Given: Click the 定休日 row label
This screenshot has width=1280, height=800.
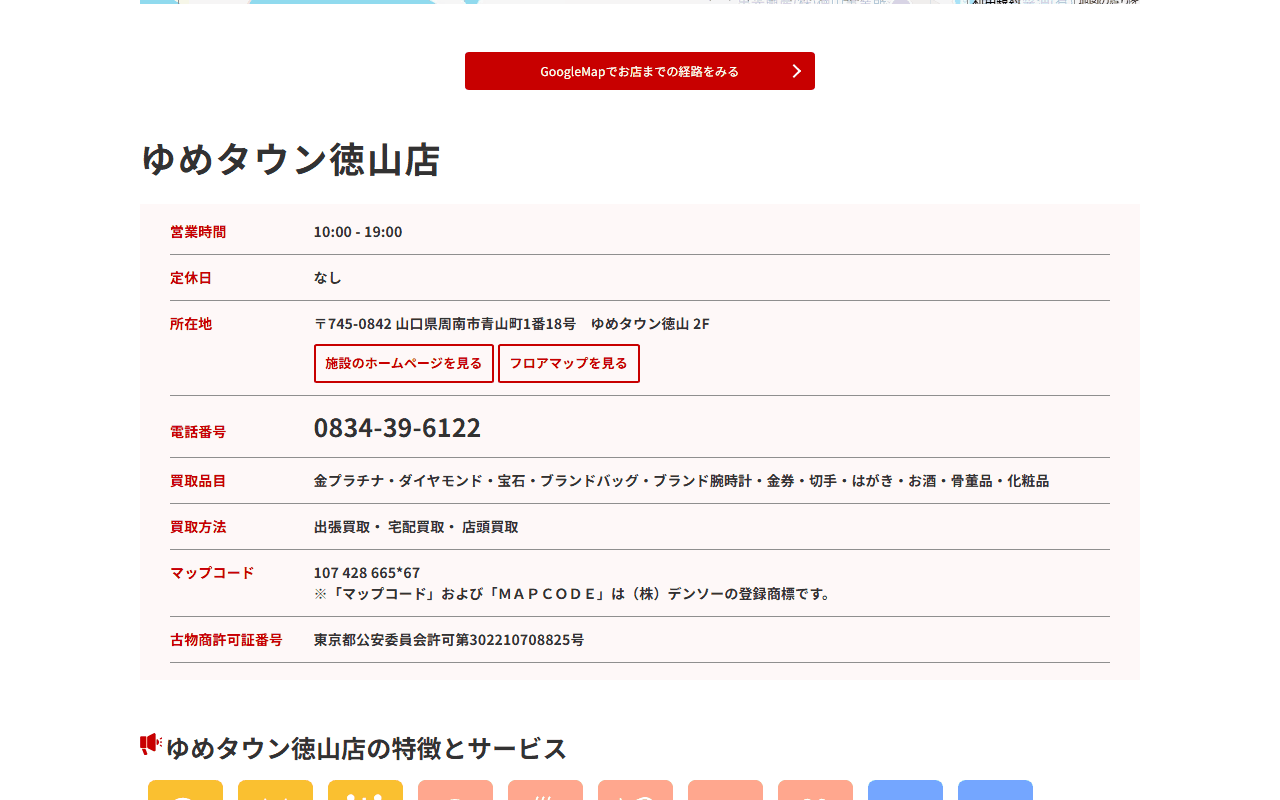Looking at the screenshot, I should [x=191, y=278].
